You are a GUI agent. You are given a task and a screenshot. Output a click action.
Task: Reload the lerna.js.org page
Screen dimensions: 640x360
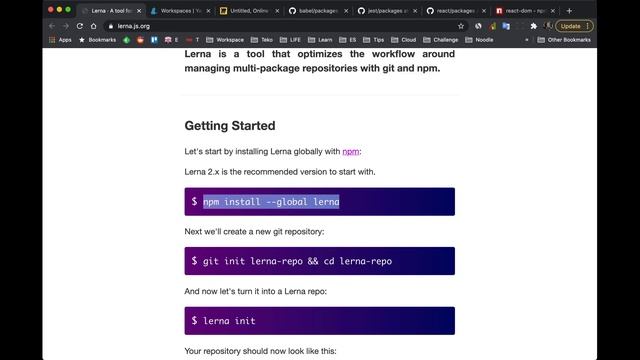(x=80, y=26)
